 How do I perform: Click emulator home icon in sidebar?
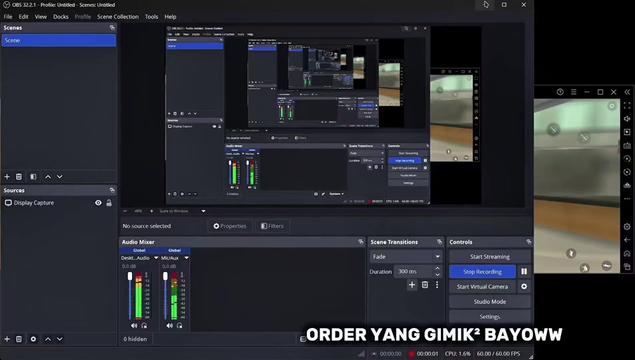click(x=627, y=253)
